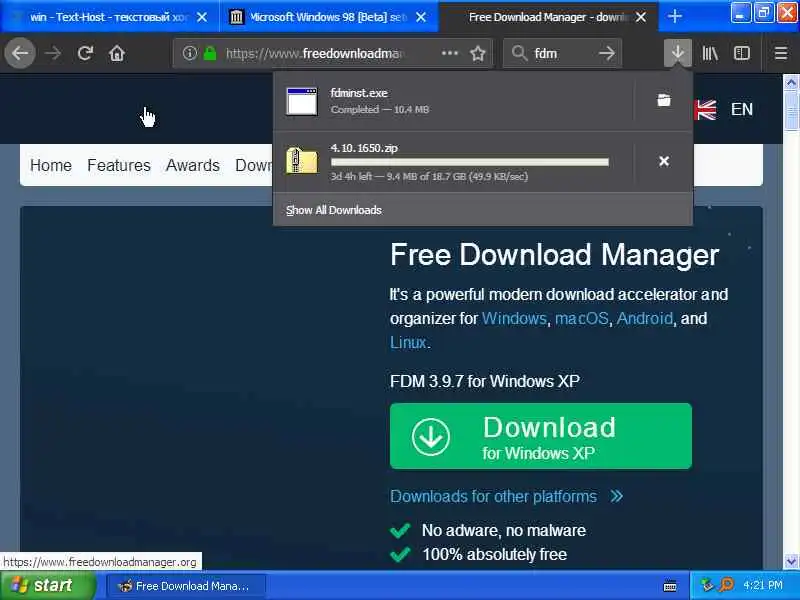The width and height of the screenshot is (800, 600).
Task: Open the browser home page
Action: (x=117, y=53)
